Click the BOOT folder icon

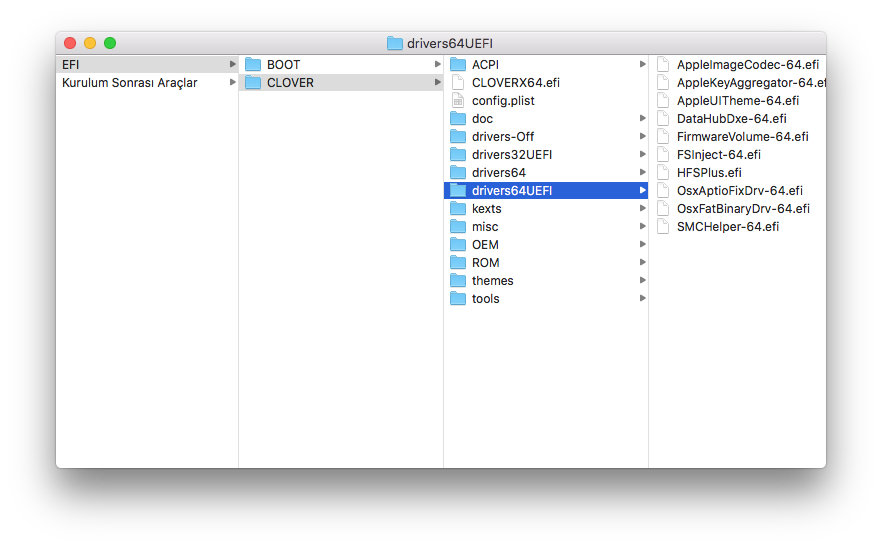pyautogui.click(x=253, y=65)
